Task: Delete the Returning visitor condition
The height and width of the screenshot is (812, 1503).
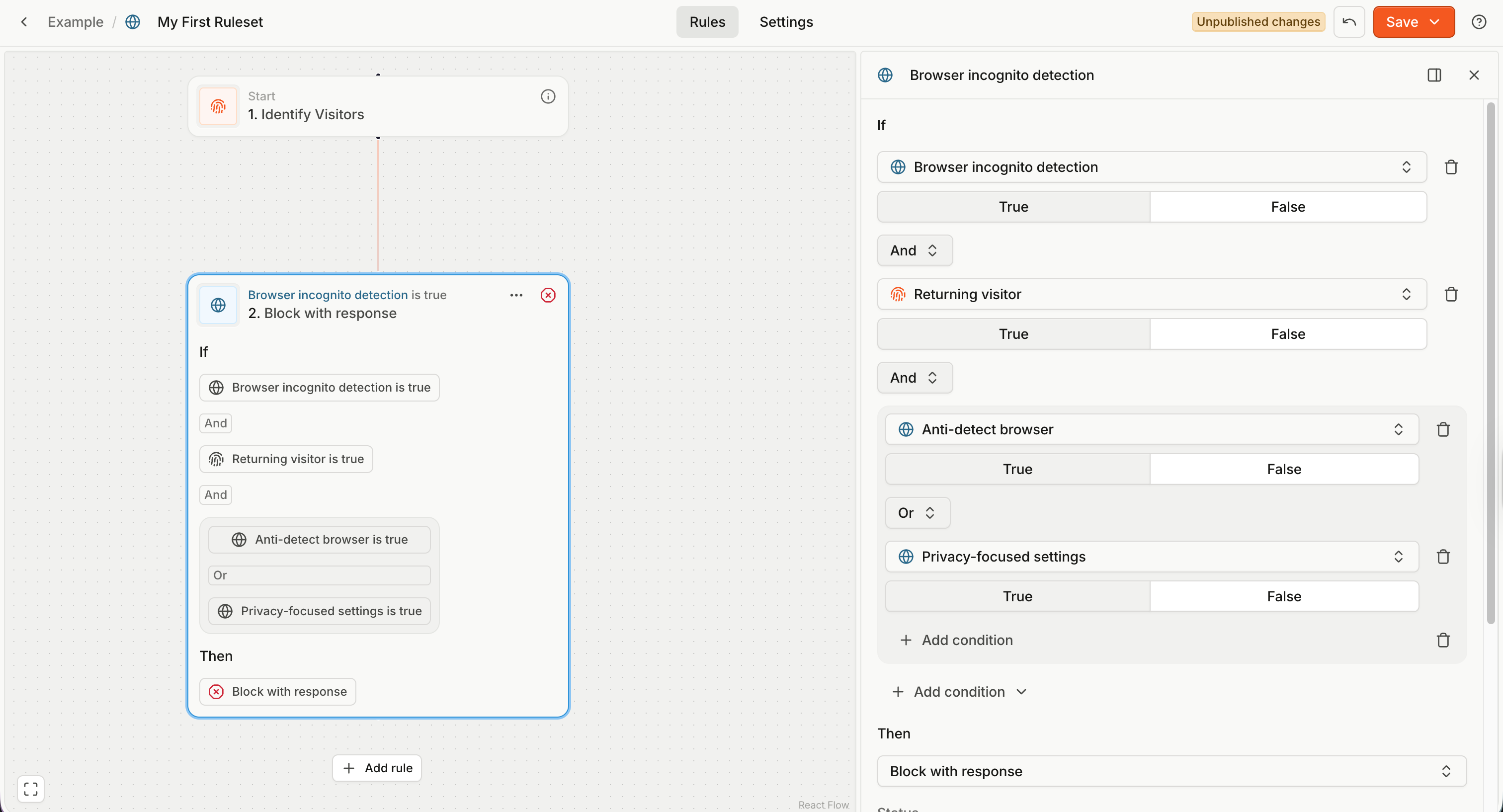Action: tap(1451, 294)
